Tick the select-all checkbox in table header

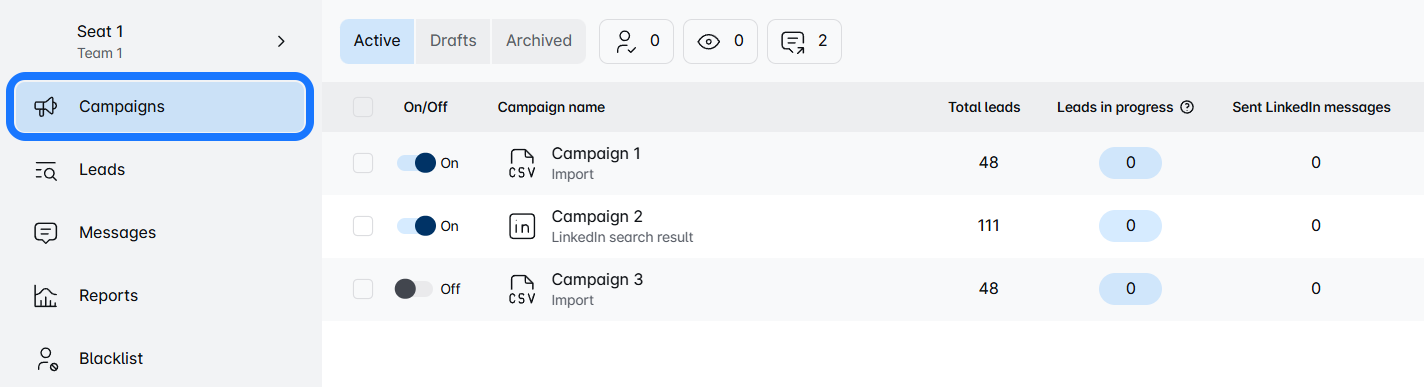tap(363, 107)
